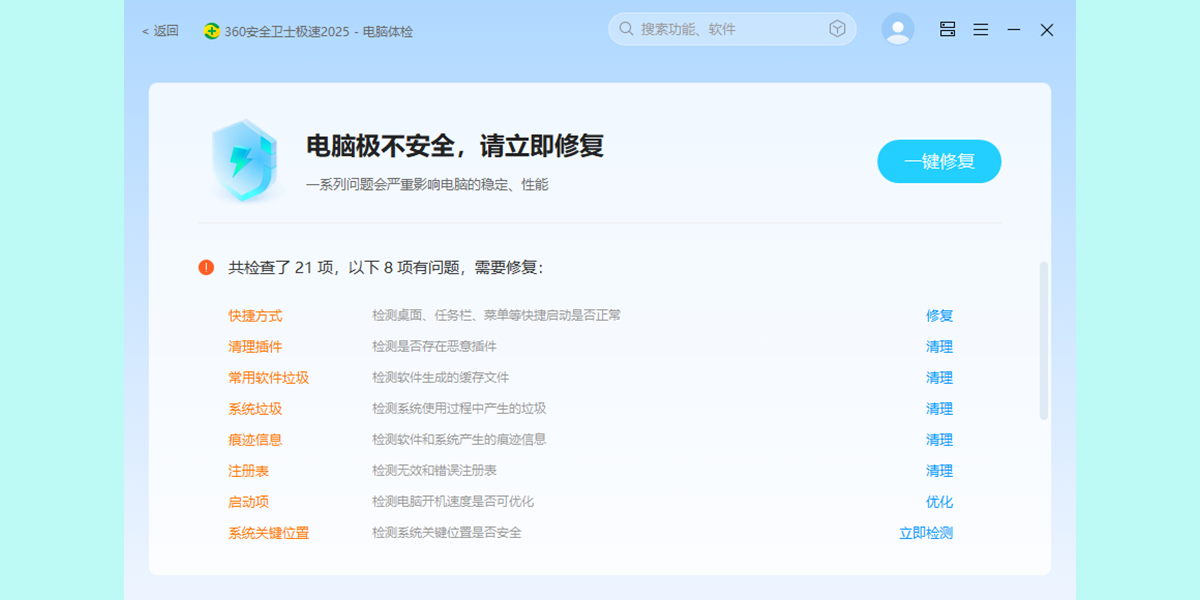The image size is (1200, 600).
Task: Minimize the 360 window
Action: [1014, 30]
